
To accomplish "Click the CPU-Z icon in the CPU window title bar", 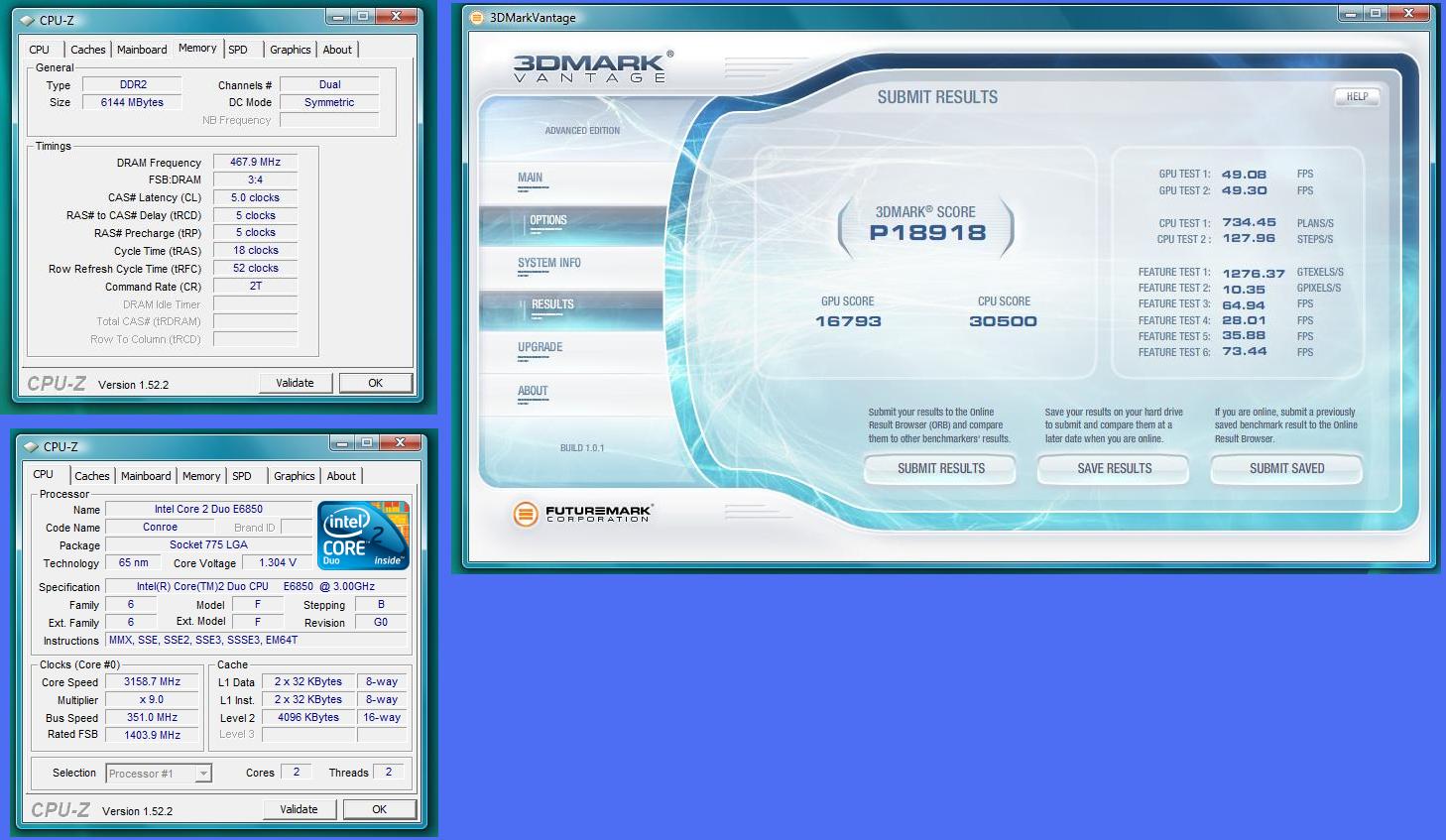I will tap(32, 446).
